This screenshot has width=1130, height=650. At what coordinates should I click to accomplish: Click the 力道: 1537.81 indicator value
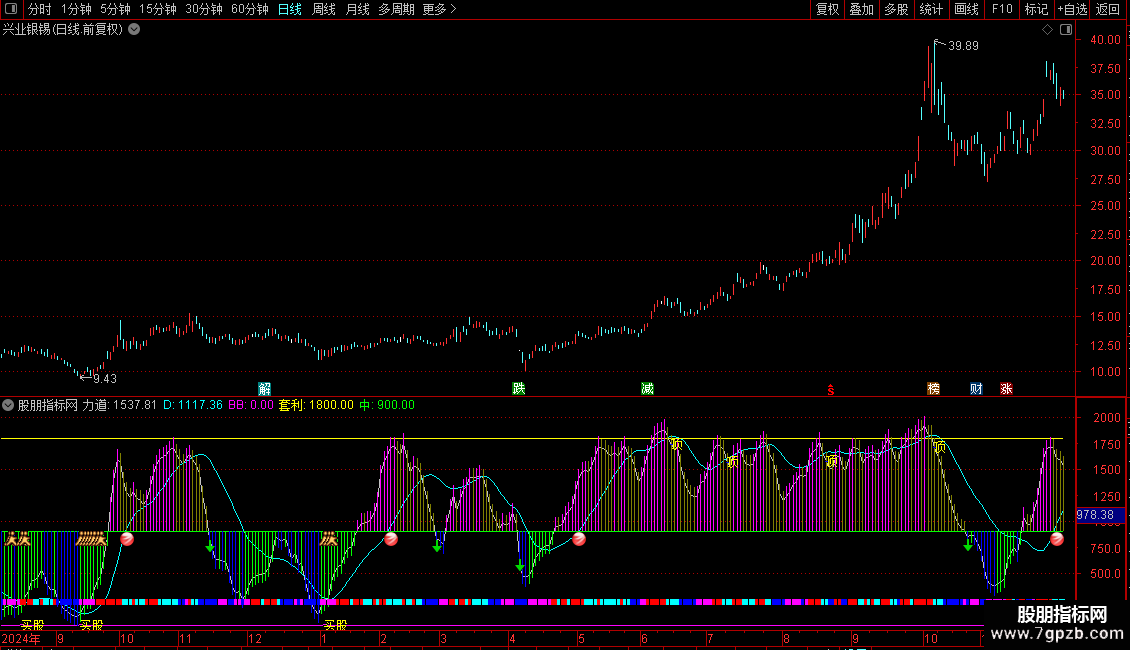pos(119,405)
